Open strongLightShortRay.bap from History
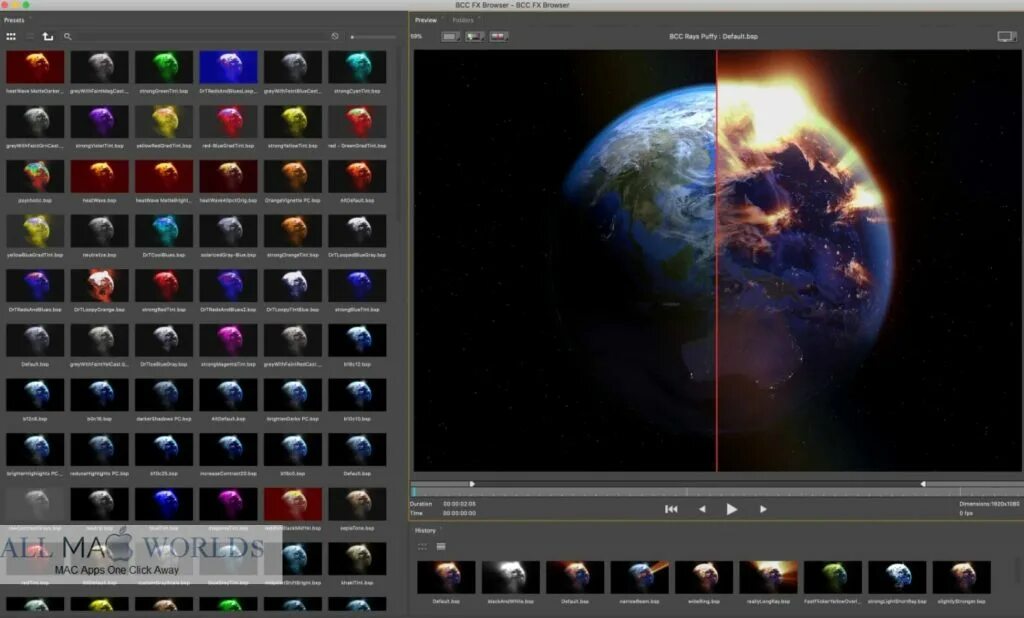The image size is (1024, 618). (x=897, y=577)
